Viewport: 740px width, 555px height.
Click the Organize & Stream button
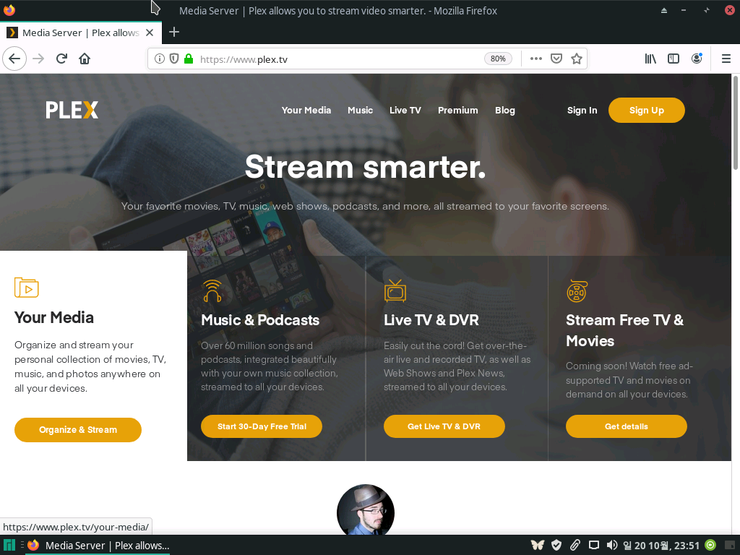[78, 430]
